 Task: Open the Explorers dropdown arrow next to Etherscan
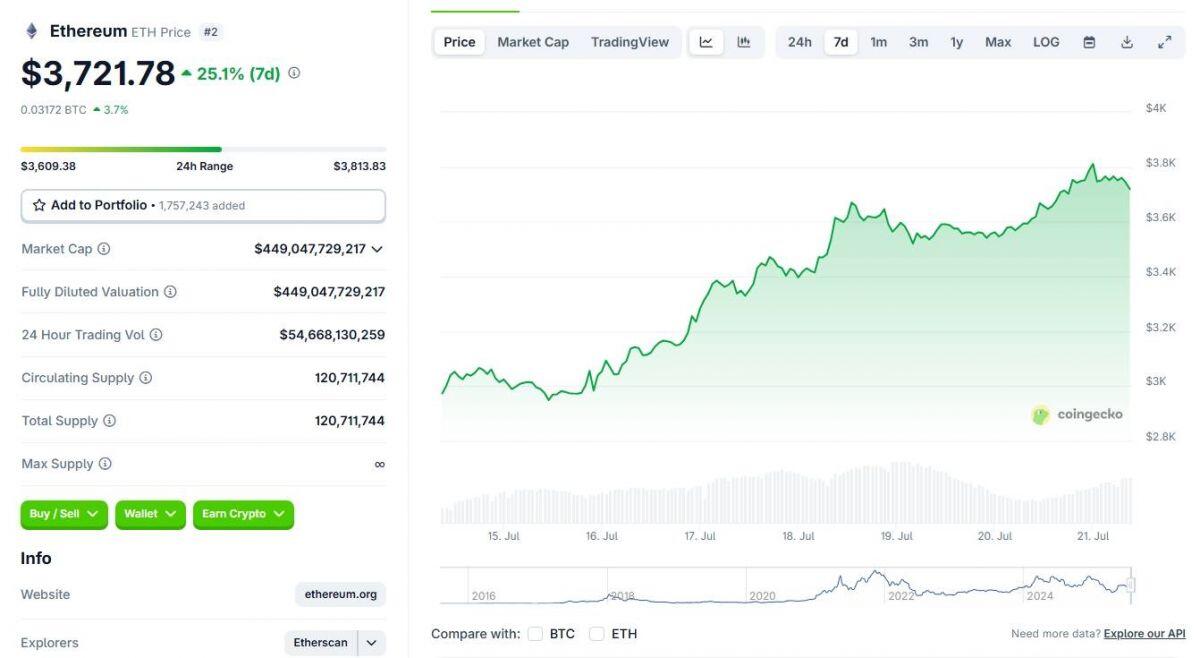tap(372, 643)
